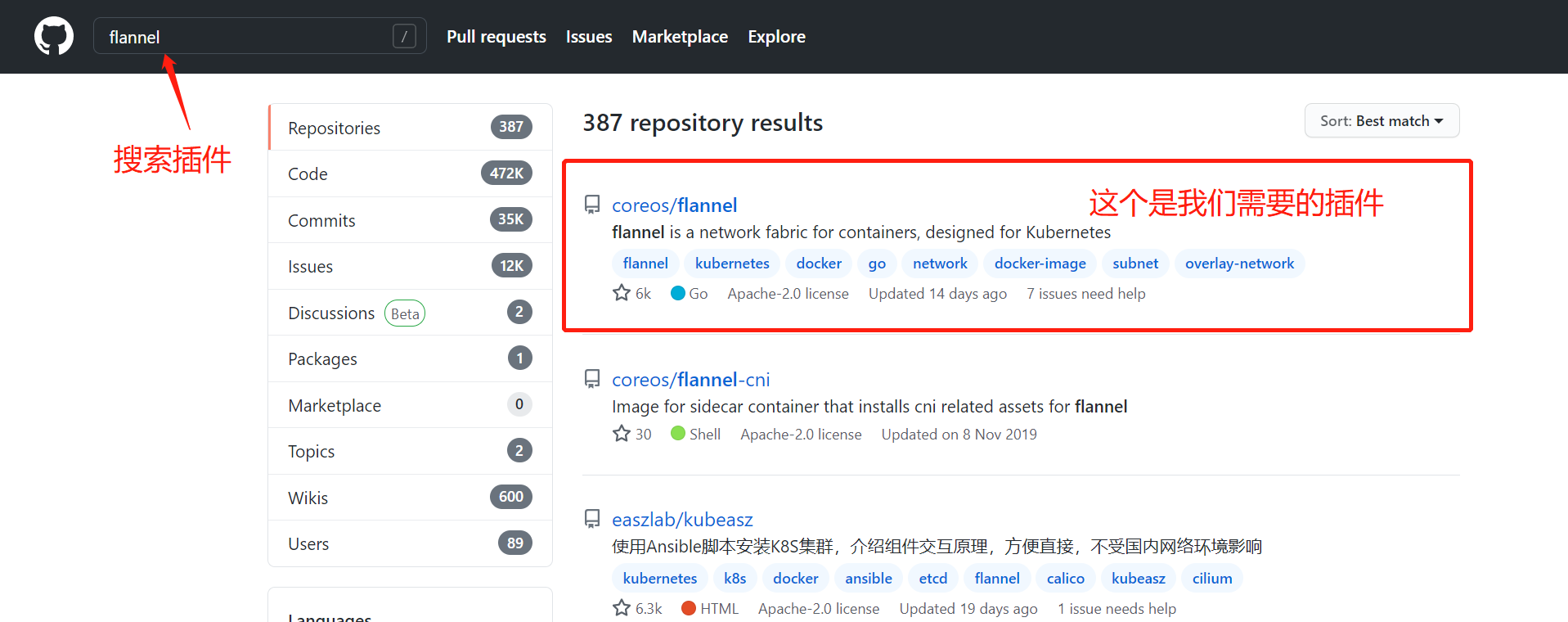Open the coreos/flannel-cni repository link
Viewport: 1568px width, 622px height.
[690, 380]
